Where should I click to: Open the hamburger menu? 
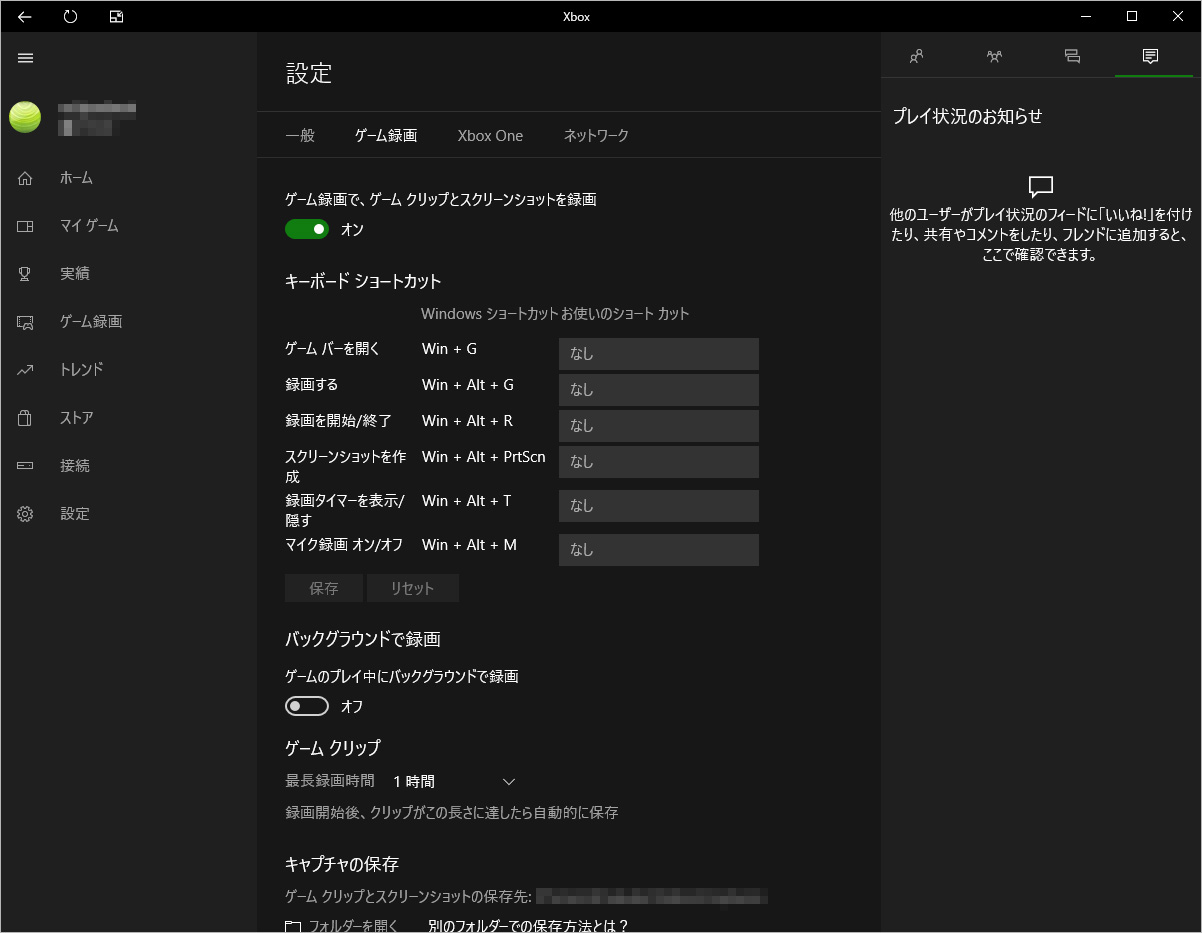26,58
